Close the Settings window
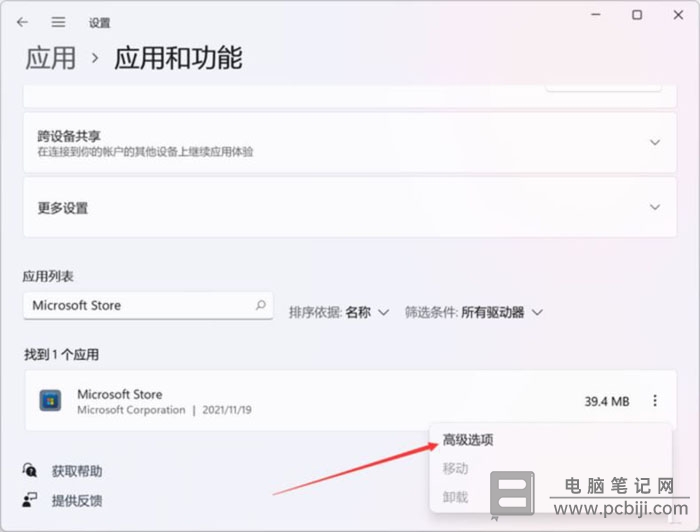This screenshot has height=532, width=700. (x=678, y=15)
